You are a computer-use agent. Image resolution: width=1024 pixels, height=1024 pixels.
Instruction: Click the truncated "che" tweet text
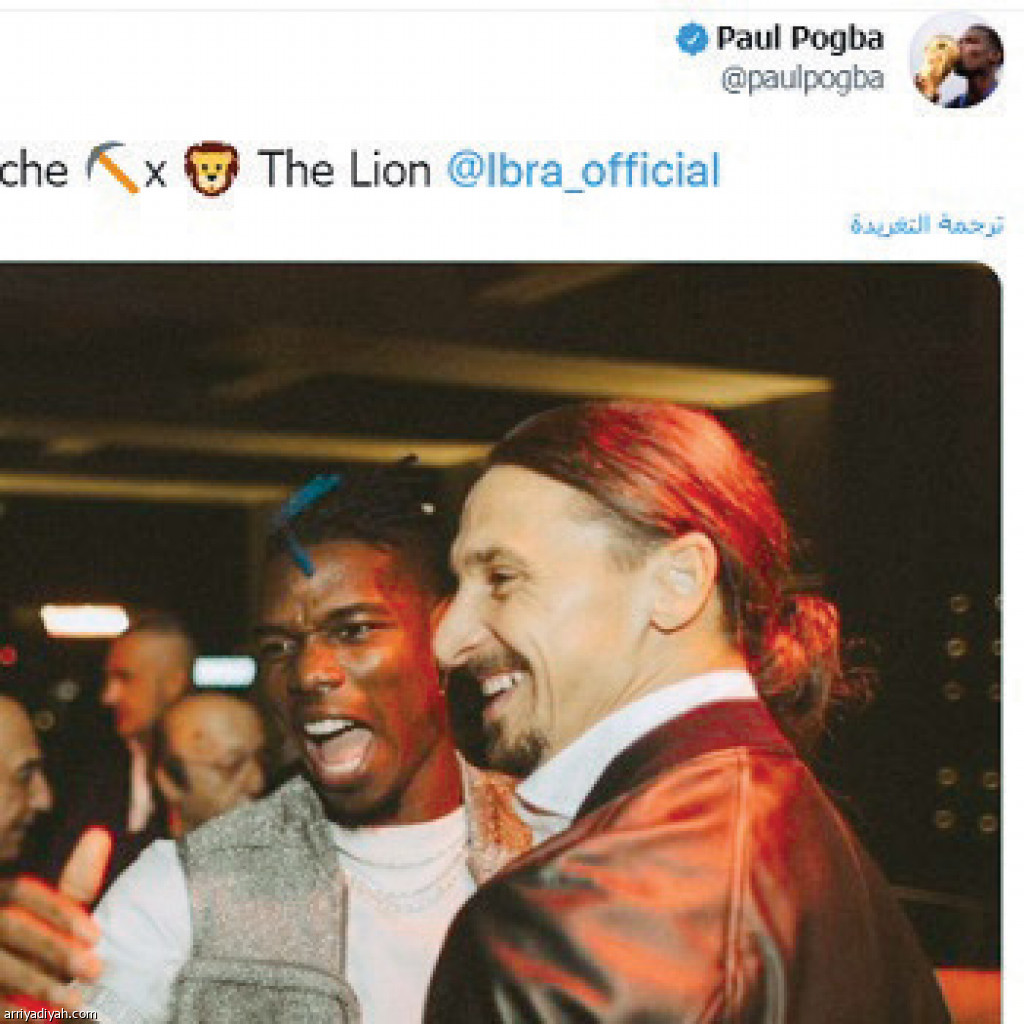coord(33,170)
